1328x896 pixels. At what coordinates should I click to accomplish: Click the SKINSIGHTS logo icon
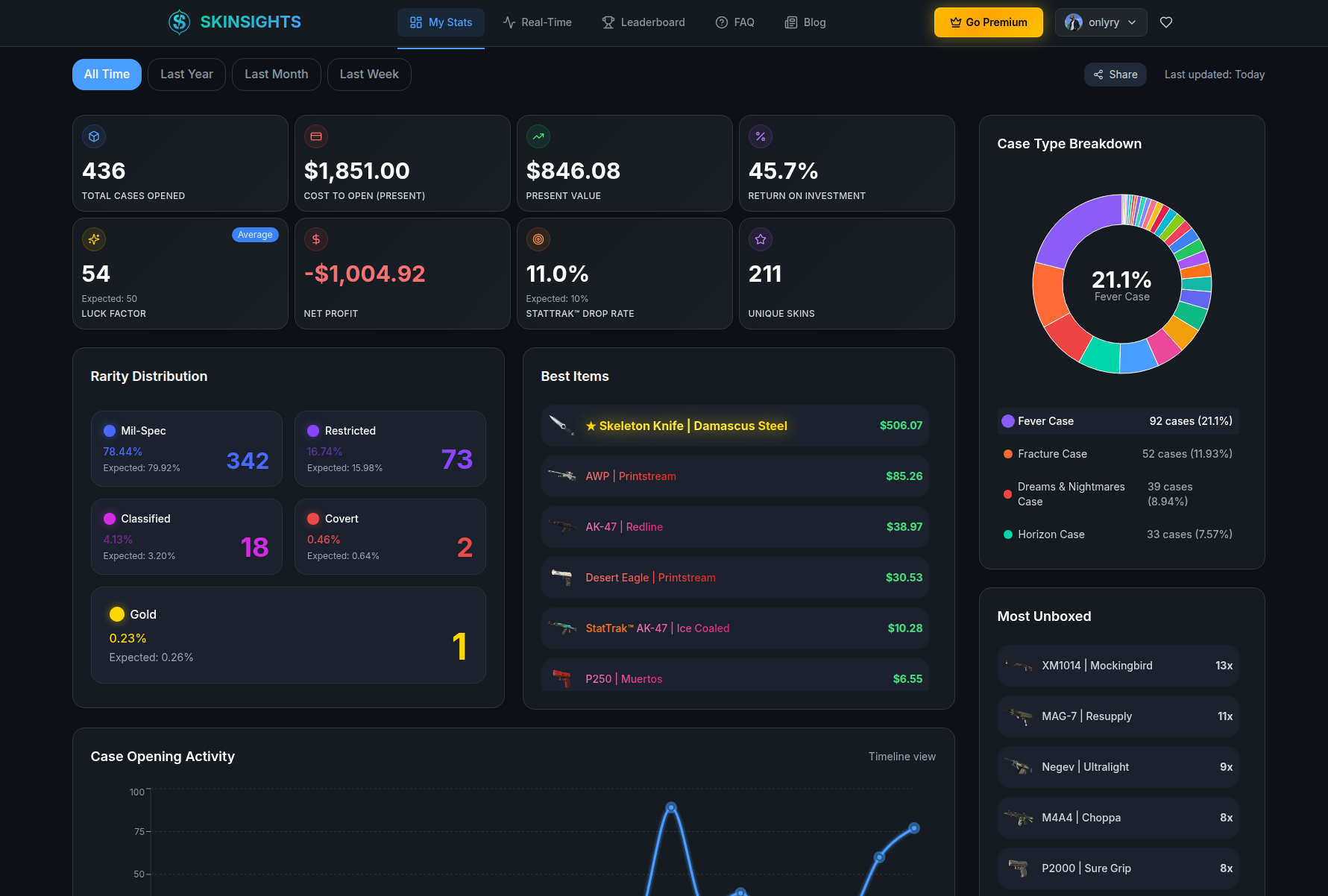(x=179, y=22)
